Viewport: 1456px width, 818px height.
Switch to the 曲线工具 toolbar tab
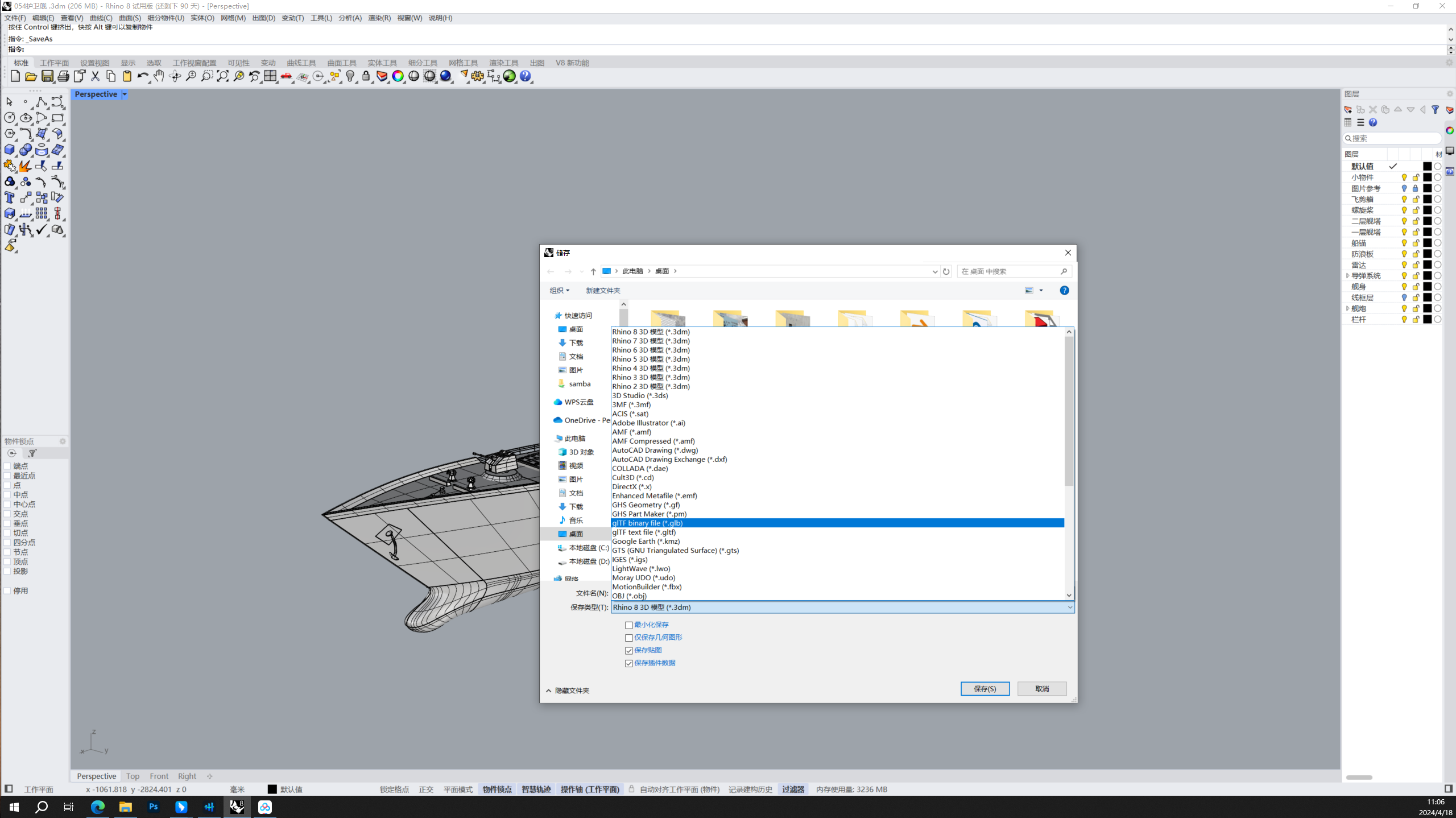[x=301, y=63]
